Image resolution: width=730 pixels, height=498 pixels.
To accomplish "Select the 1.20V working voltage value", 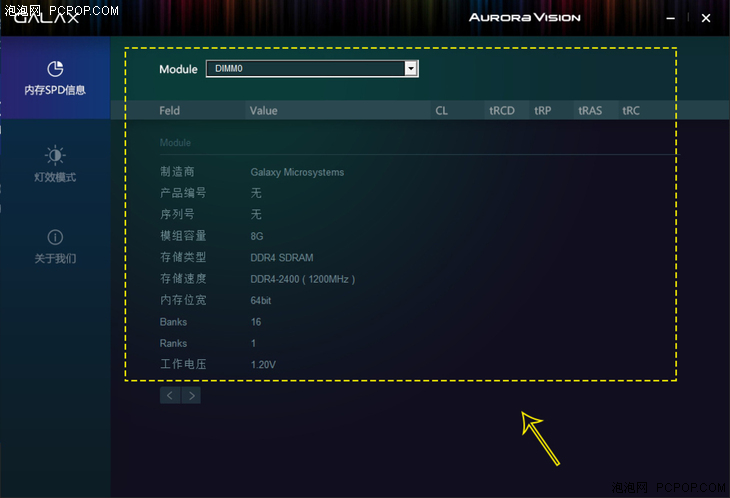I will 263,365.
